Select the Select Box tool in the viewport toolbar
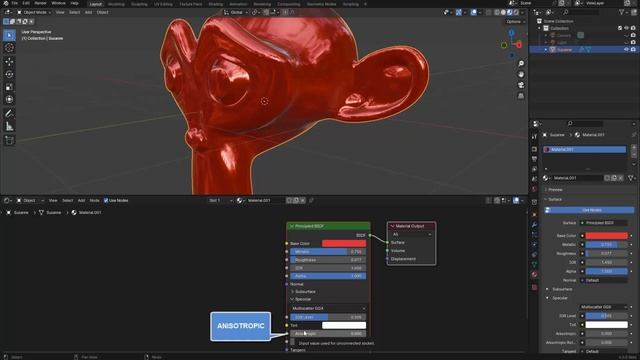 tap(9, 35)
